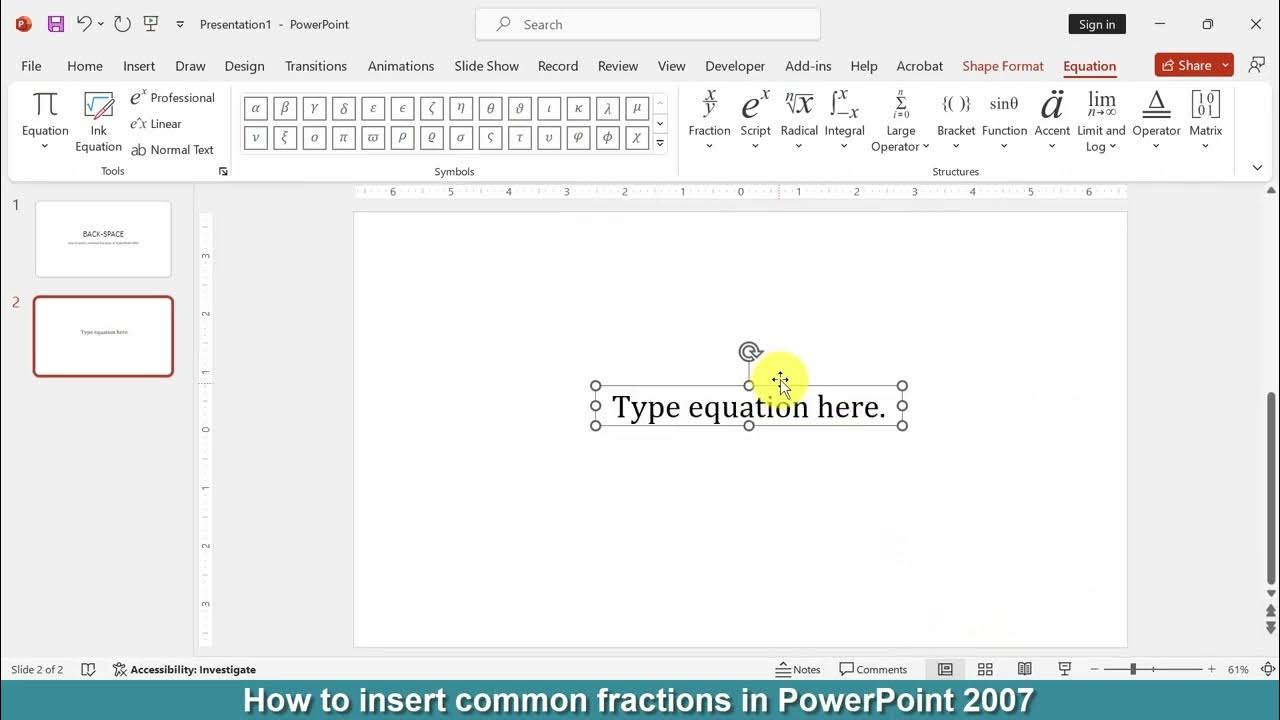
Task: Open the Accent structures dropdown
Action: coord(1052,121)
